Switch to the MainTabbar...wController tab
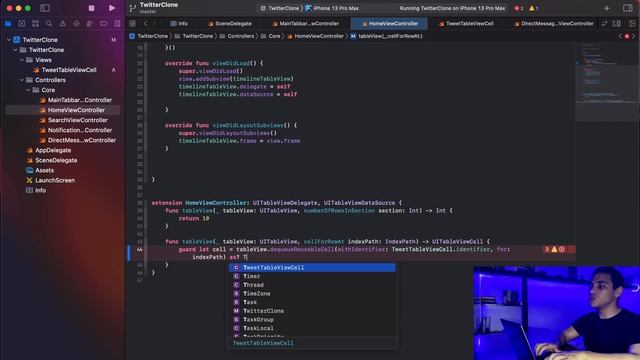The width and height of the screenshot is (640, 360). click(305, 24)
